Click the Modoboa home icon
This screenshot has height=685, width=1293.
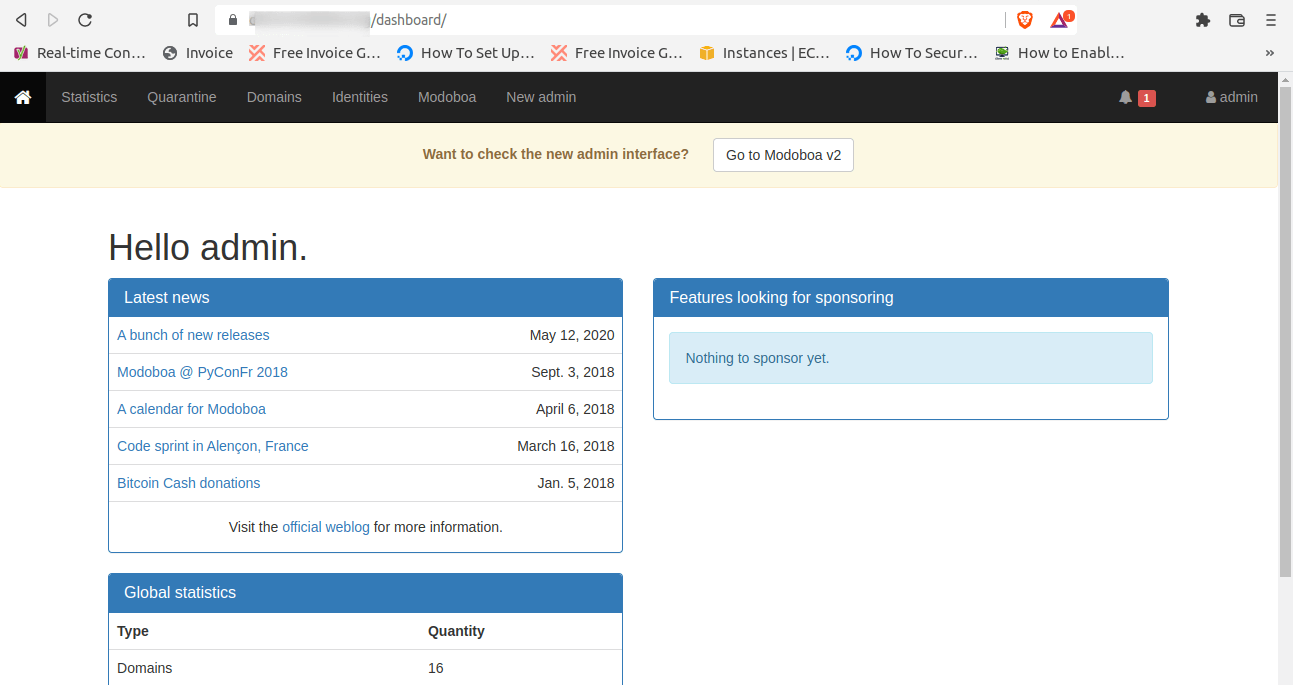[23, 97]
